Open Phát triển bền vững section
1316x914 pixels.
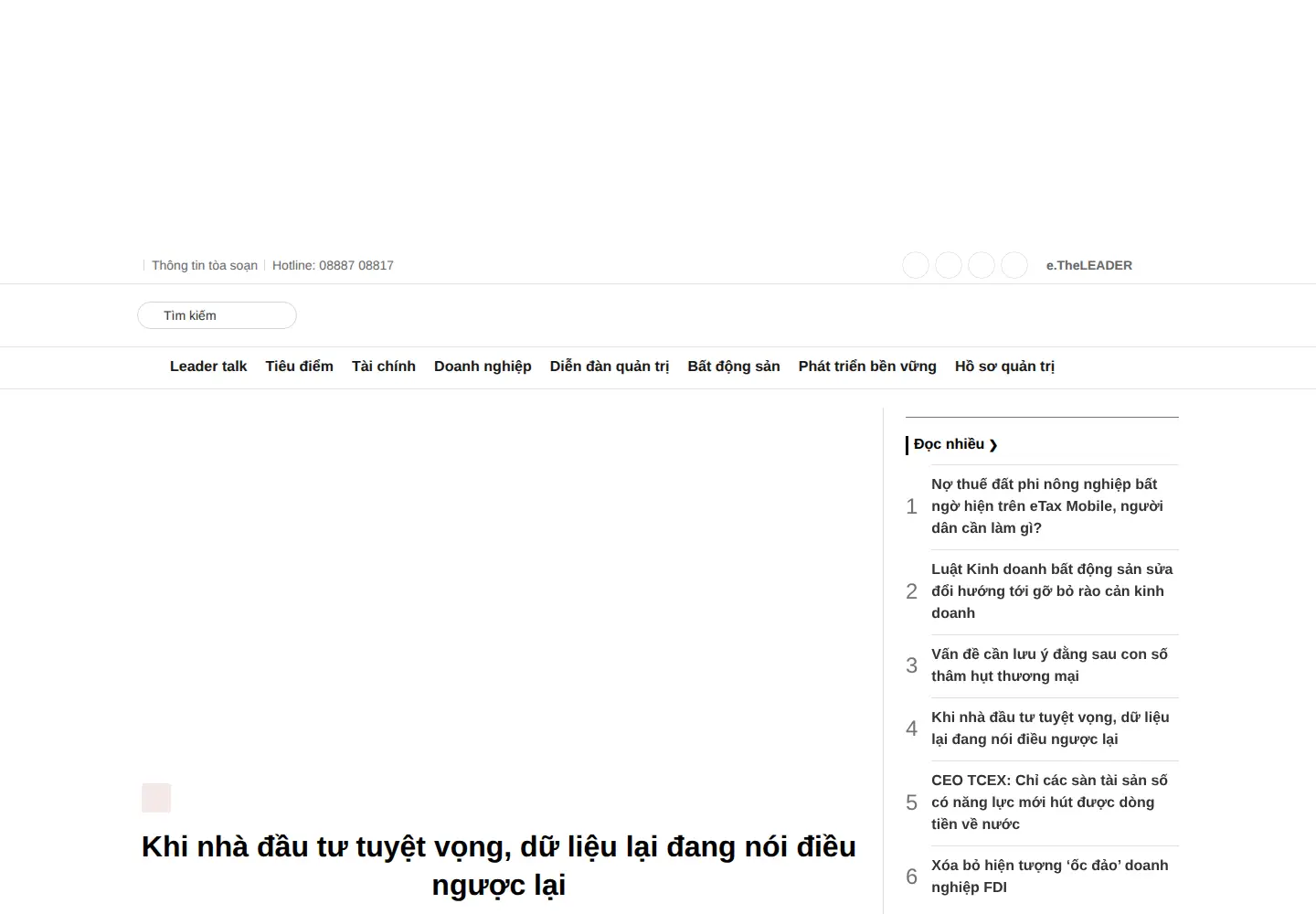coord(867,367)
